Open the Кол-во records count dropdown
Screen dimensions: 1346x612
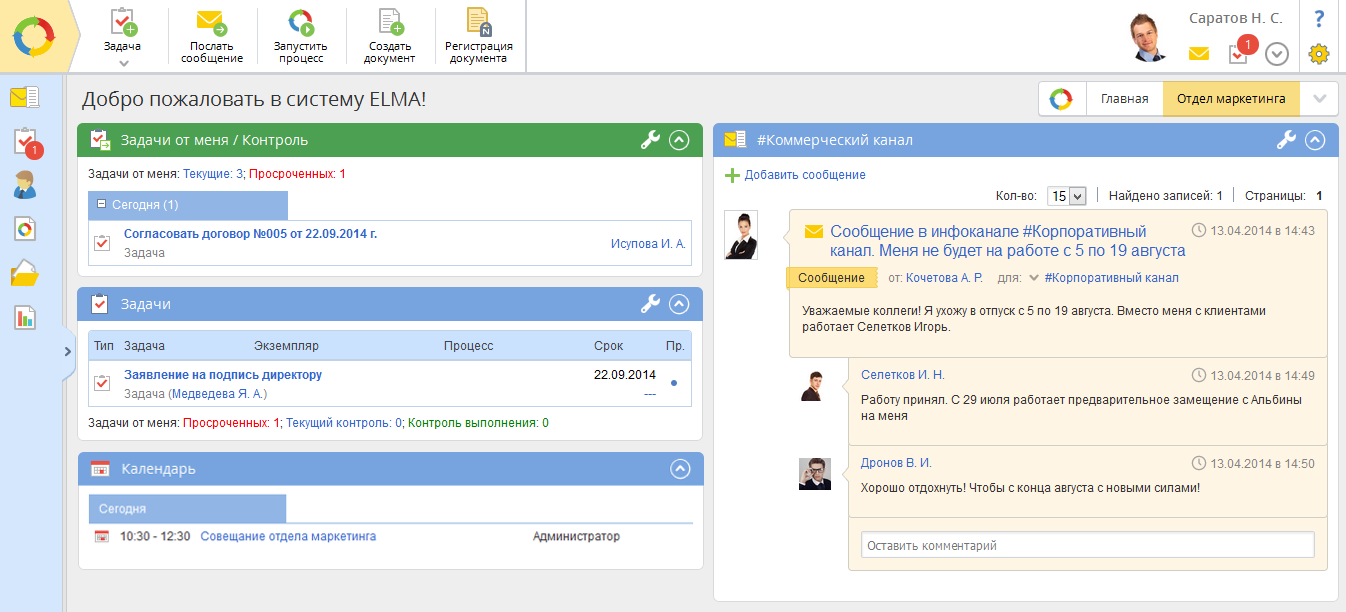point(1066,196)
